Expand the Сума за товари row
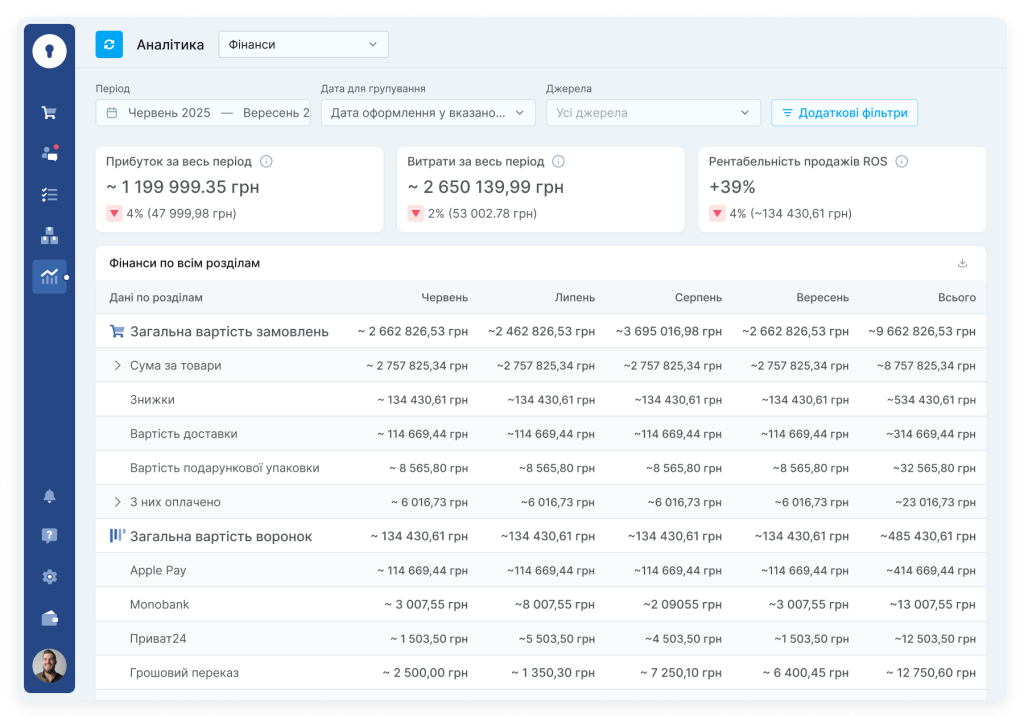The width and height of the screenshot is (1024, 717). click(117, 366)
